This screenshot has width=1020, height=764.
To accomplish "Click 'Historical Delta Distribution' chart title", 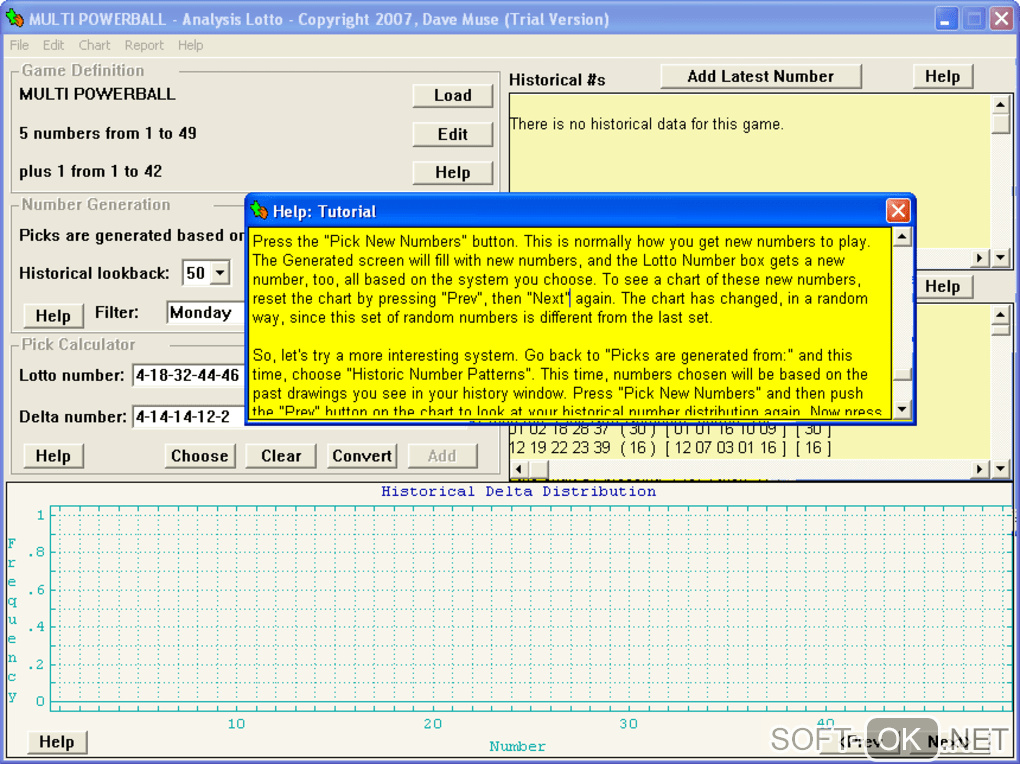I will (518, 491).
